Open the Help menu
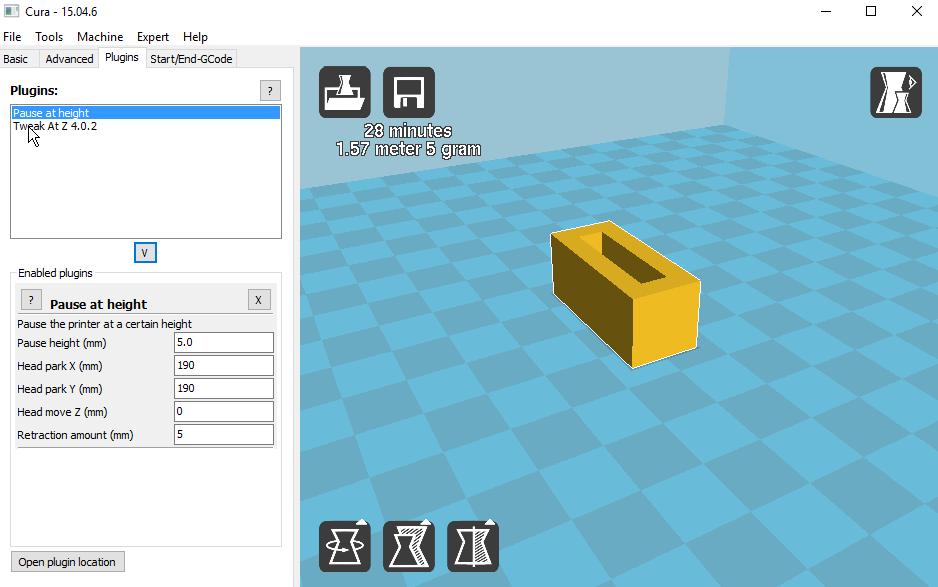 point(195,37)
